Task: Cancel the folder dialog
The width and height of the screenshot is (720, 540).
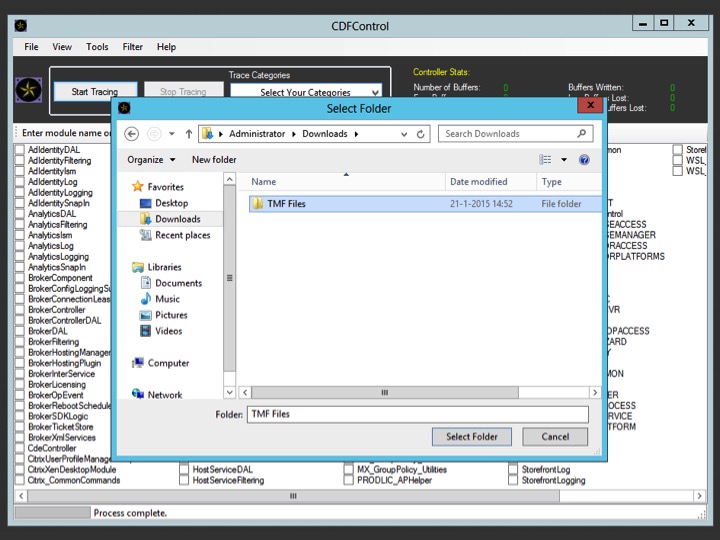Action: pyautogui.click(x=555, y=437)
